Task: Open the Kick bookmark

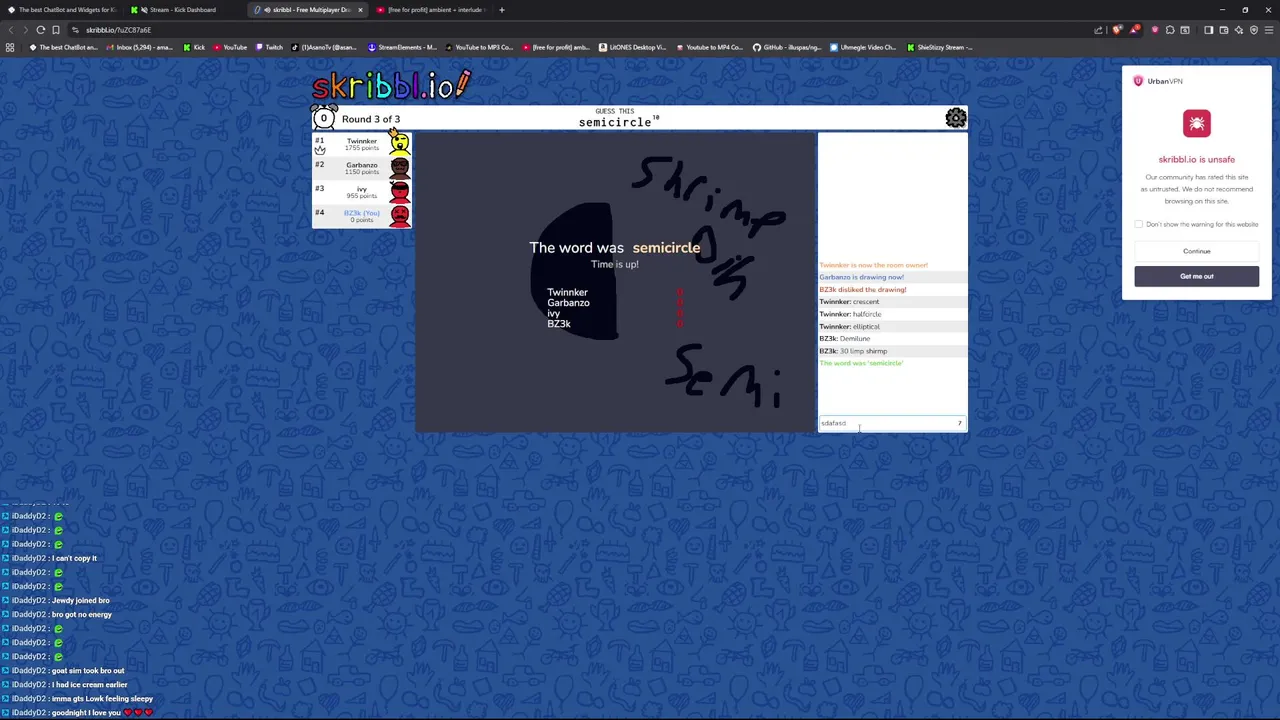Action: tap(195, 47)
